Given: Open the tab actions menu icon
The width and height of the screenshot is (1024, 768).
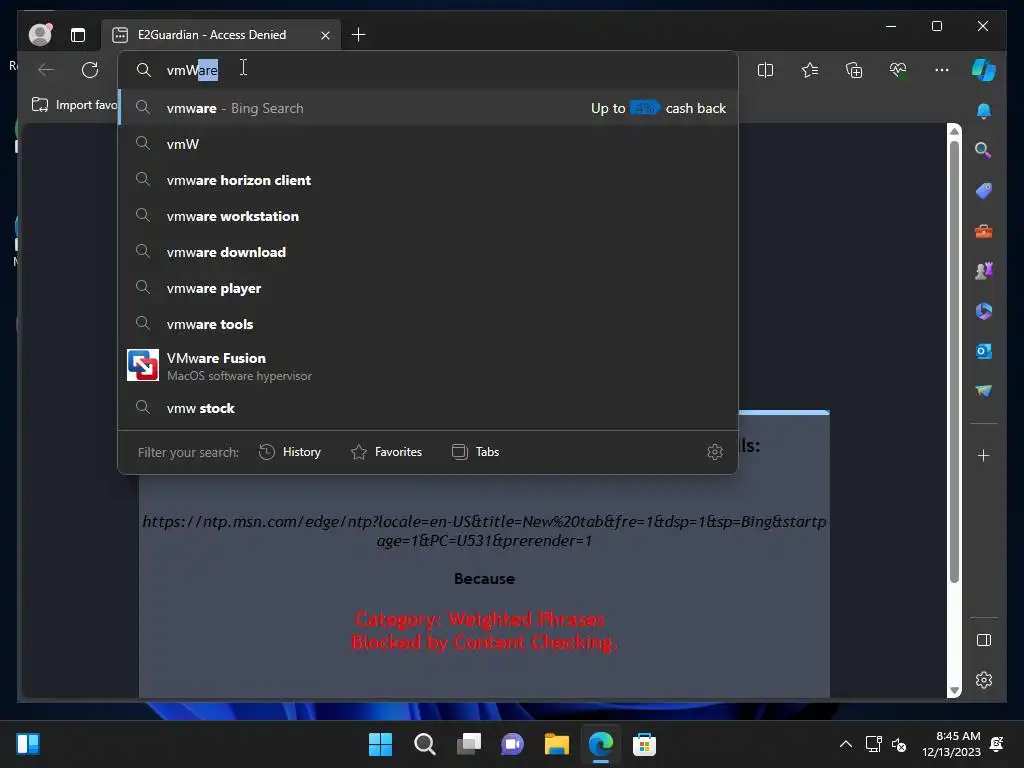Looking at the screenshot, I should (78, 35).
